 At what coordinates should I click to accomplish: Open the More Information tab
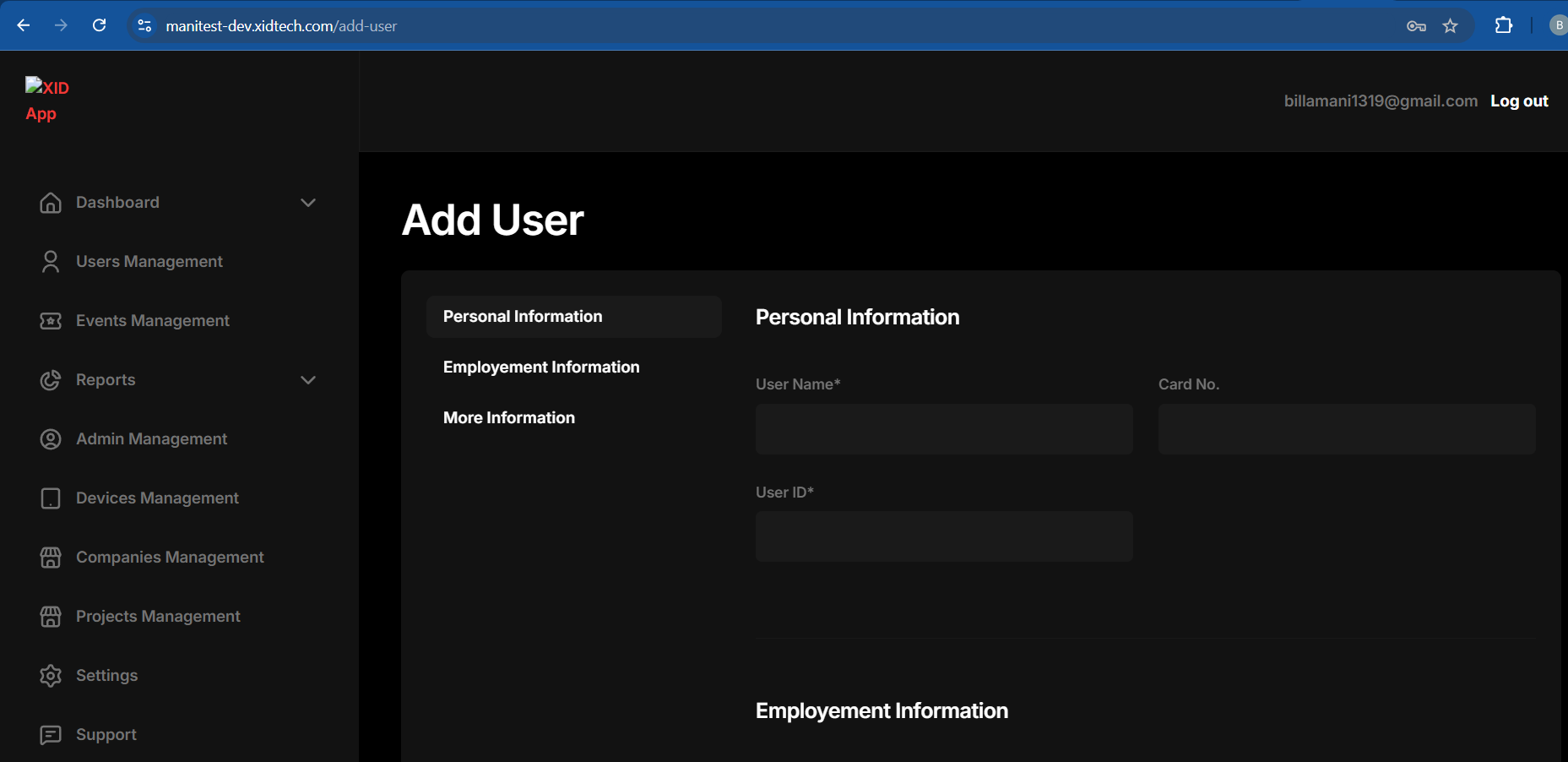point(509,418)
